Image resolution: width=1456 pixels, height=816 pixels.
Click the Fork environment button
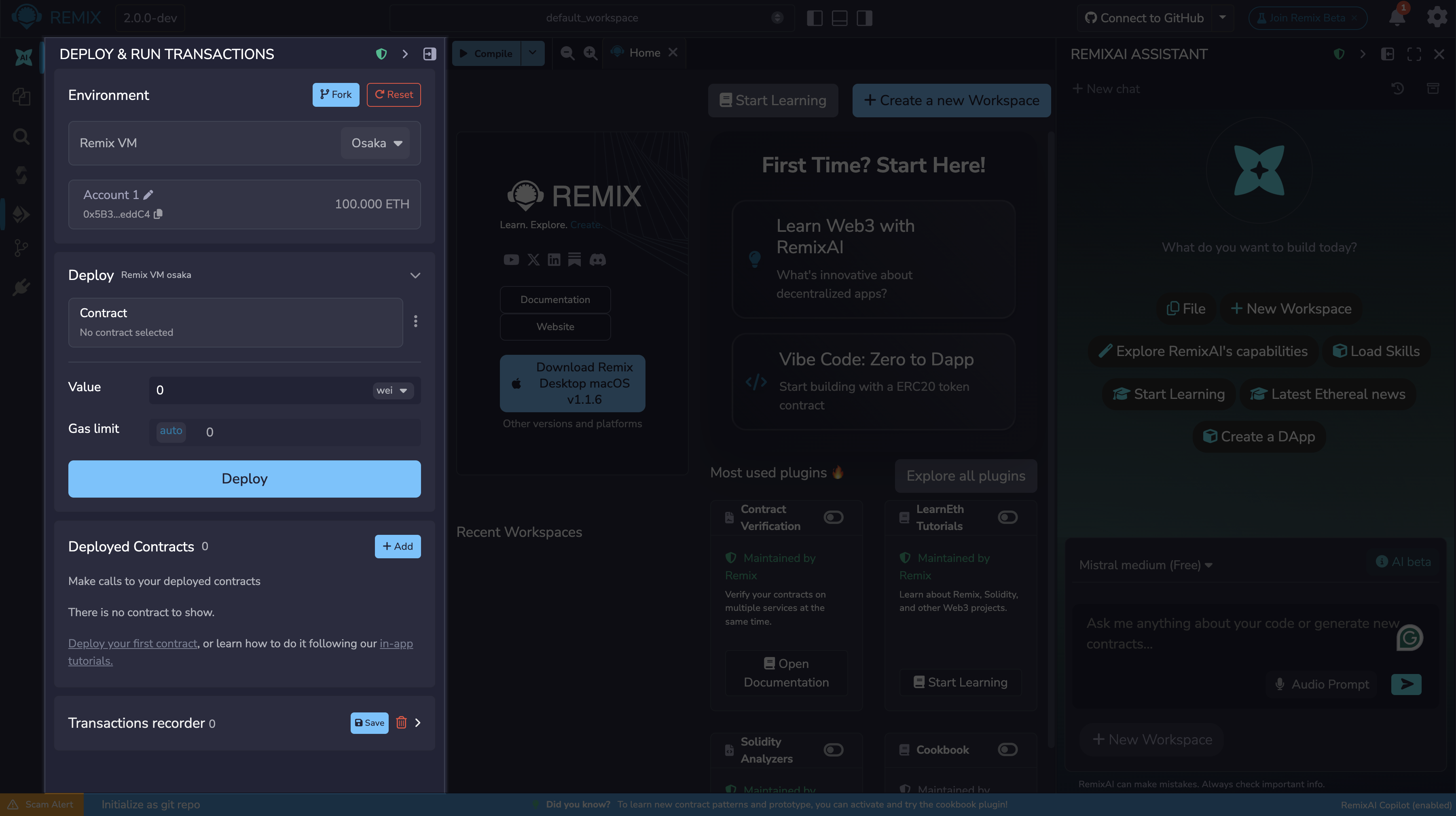[x=336, y=94]
